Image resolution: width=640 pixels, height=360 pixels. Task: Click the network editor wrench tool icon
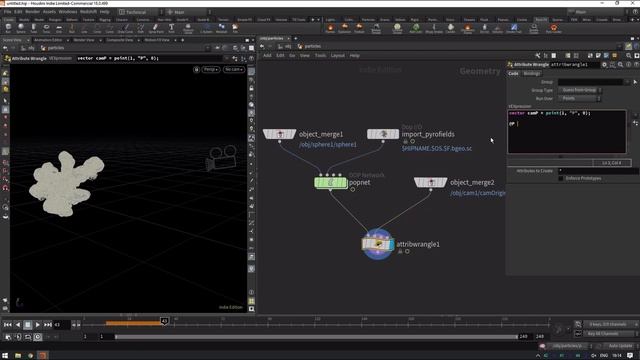(538, 56)
